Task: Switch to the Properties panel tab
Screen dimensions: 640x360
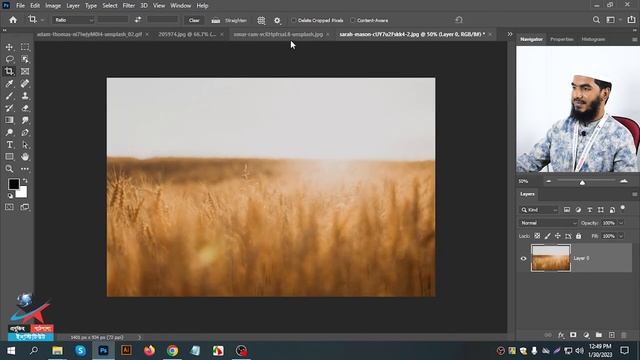Action: (x=562, y=39)
